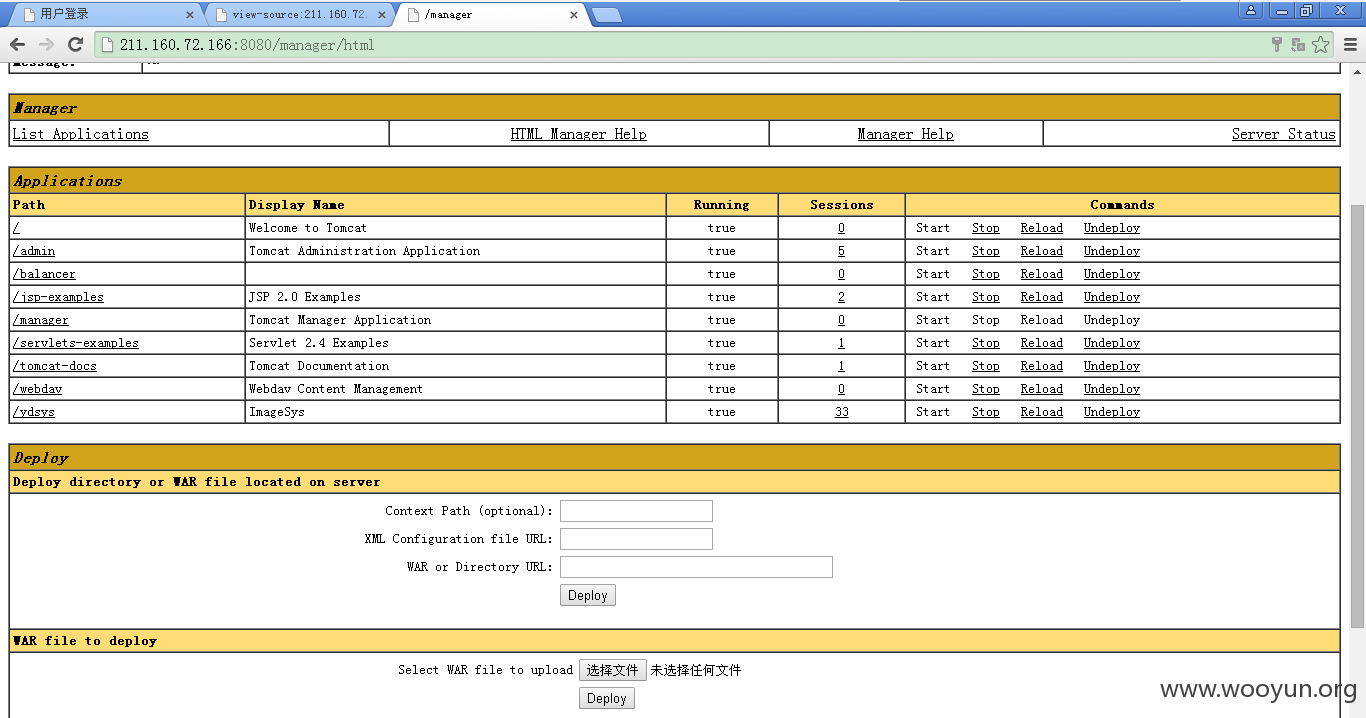Open the user profile icon in title bar
Viewport: 1366px width, 718px height.
click(x=1251, y=10)
